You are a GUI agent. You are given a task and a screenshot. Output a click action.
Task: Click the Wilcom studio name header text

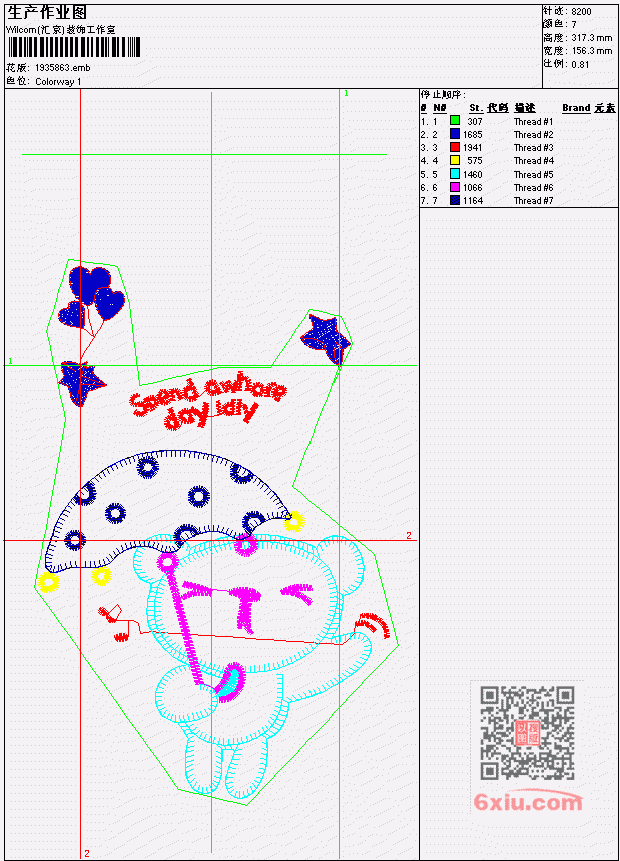tap(60, 30)
